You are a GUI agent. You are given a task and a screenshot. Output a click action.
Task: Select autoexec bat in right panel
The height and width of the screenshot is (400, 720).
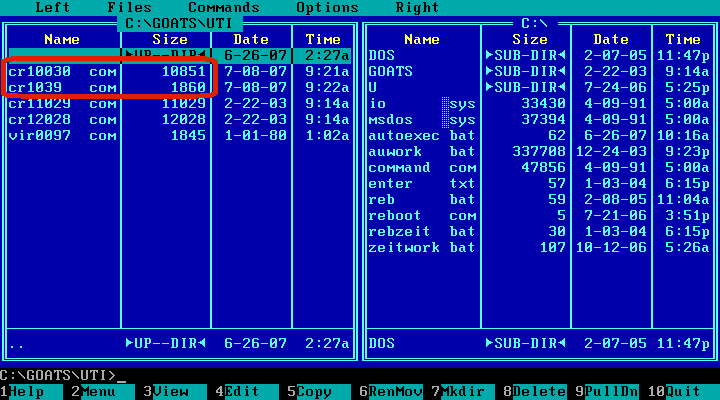click(x=539, y=136)
